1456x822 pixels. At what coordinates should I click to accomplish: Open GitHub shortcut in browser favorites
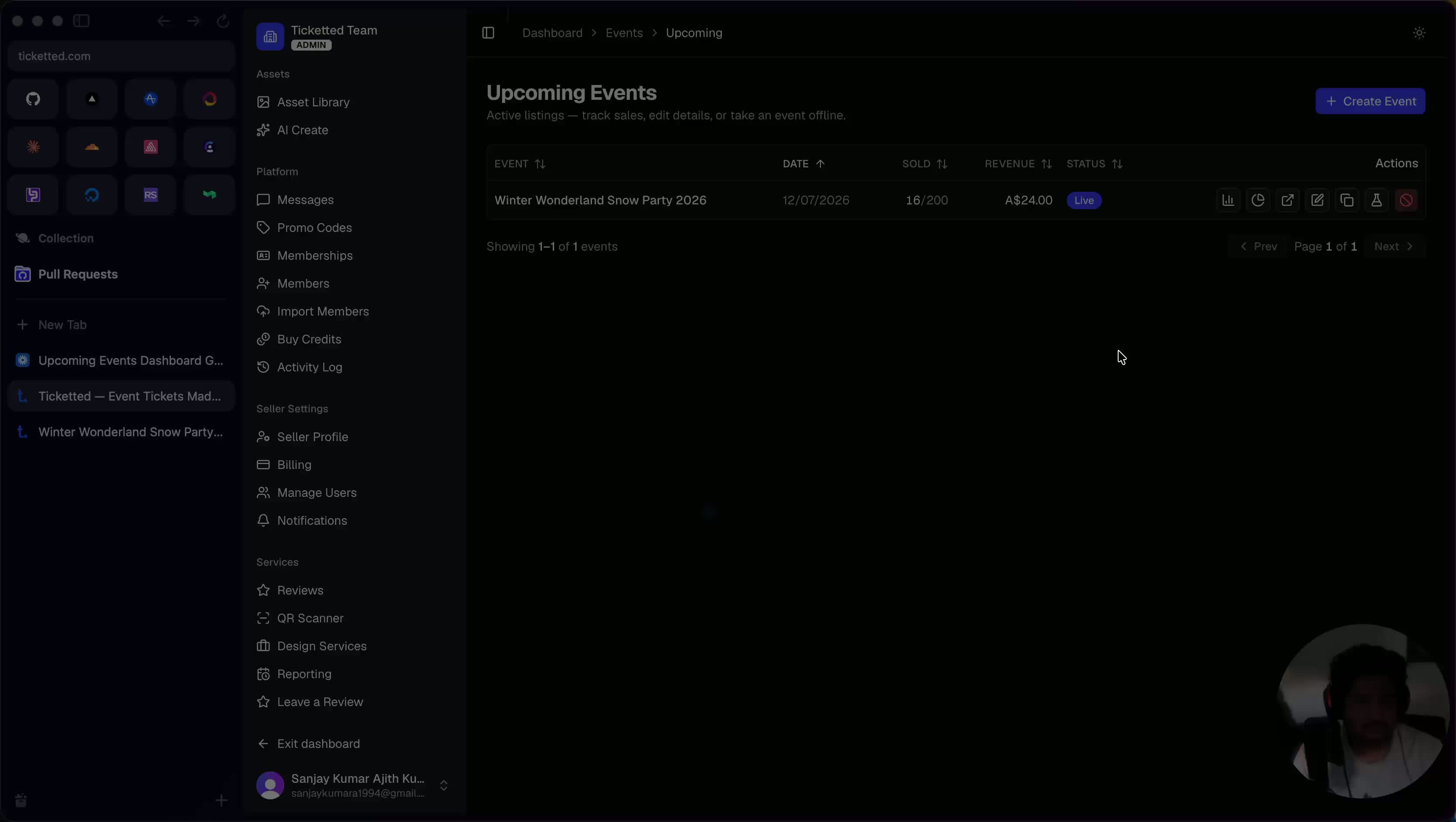[33, 99]
